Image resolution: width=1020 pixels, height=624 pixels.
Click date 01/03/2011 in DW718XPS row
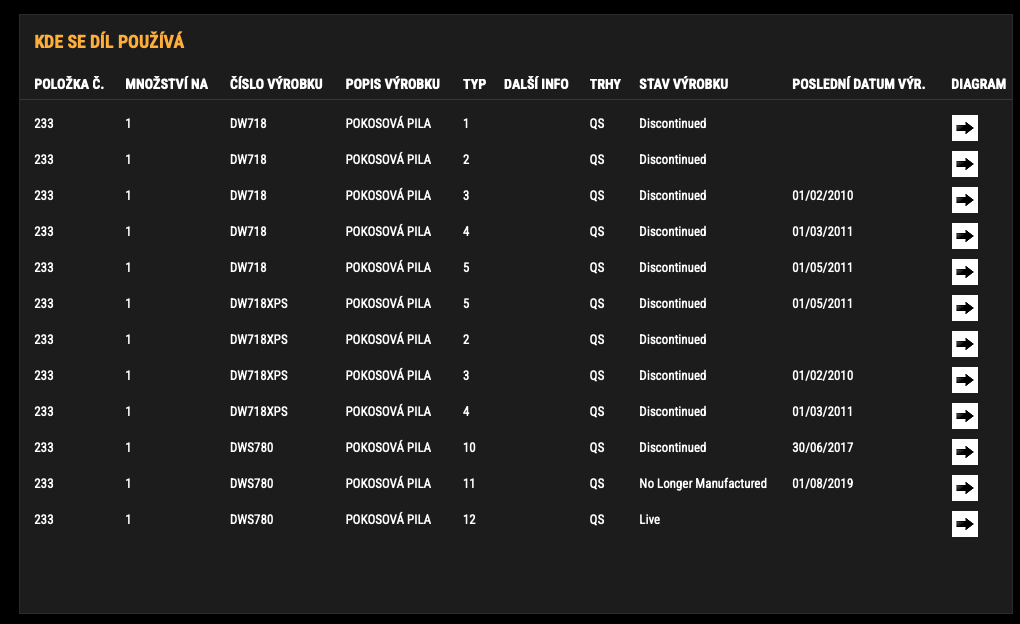click(x=822, y=411)
